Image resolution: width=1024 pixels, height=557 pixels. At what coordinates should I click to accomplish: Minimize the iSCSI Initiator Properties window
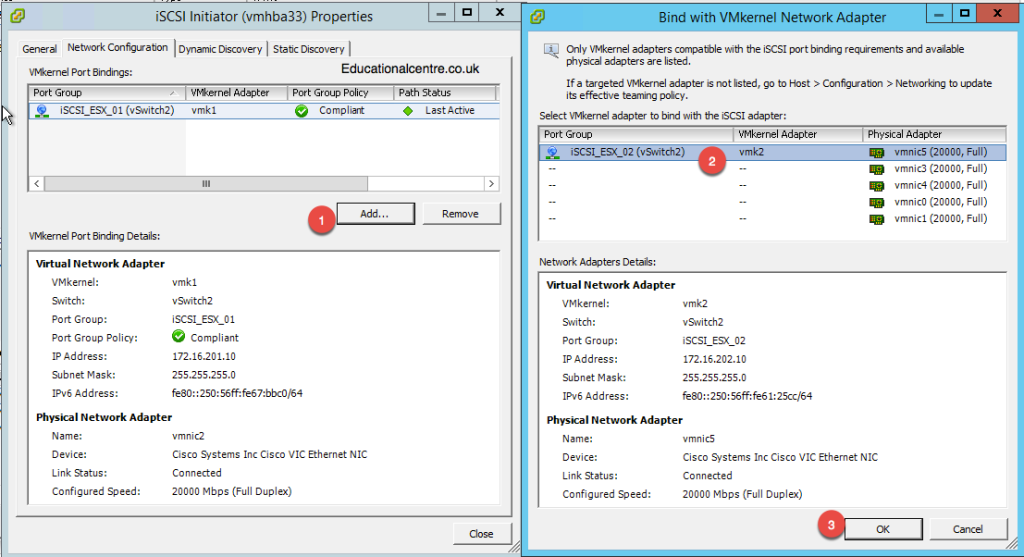(x=441, y=12)
